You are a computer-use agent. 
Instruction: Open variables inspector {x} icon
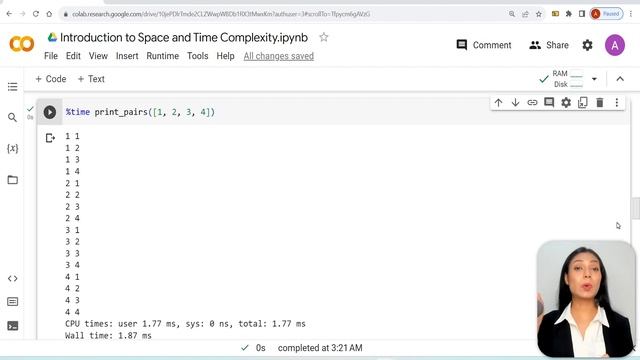(13, 148)
